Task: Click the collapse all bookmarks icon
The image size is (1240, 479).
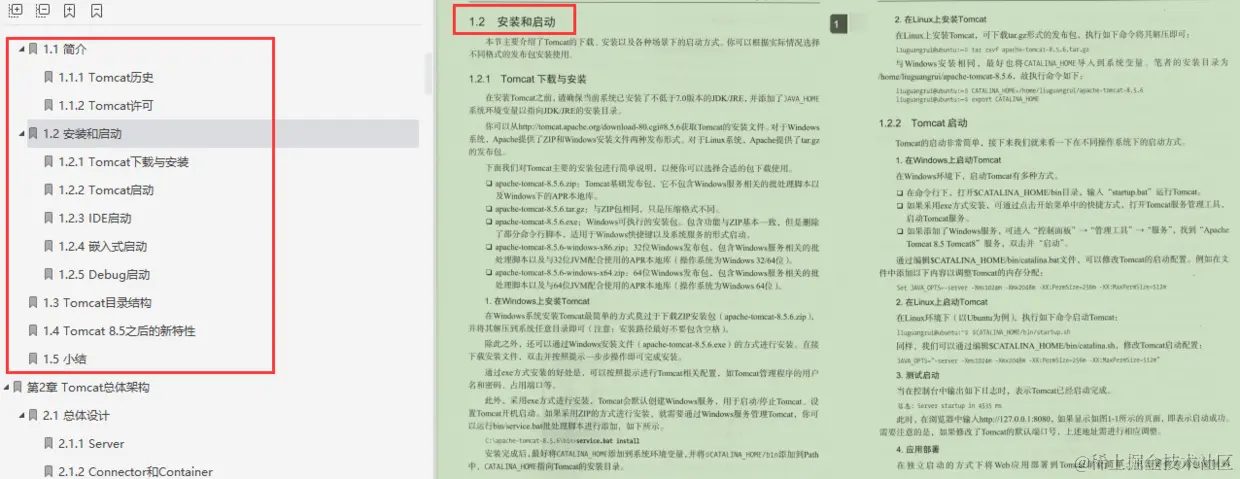Action: coord(42,12)
